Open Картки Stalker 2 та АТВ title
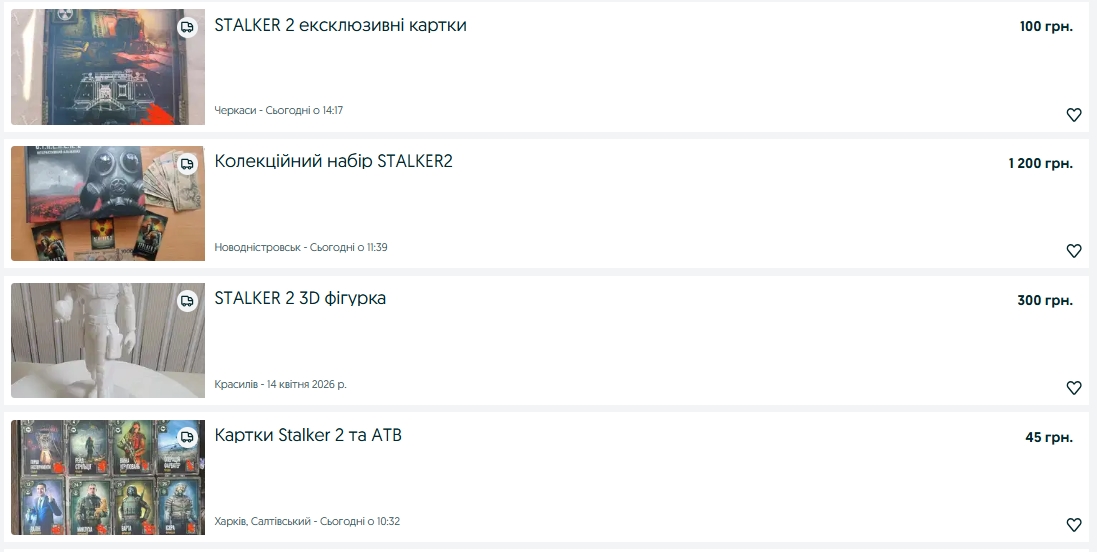The image size is (1097, 552). 308,435
